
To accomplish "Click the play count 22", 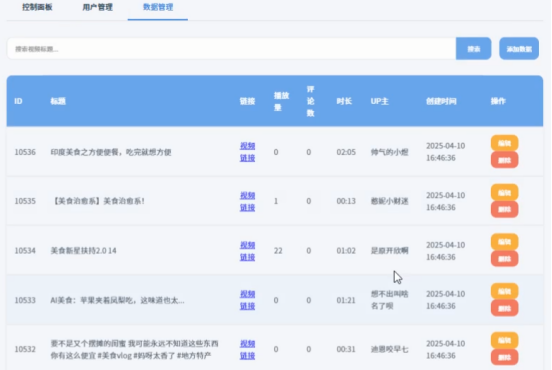I will click(x=278, y=251).
